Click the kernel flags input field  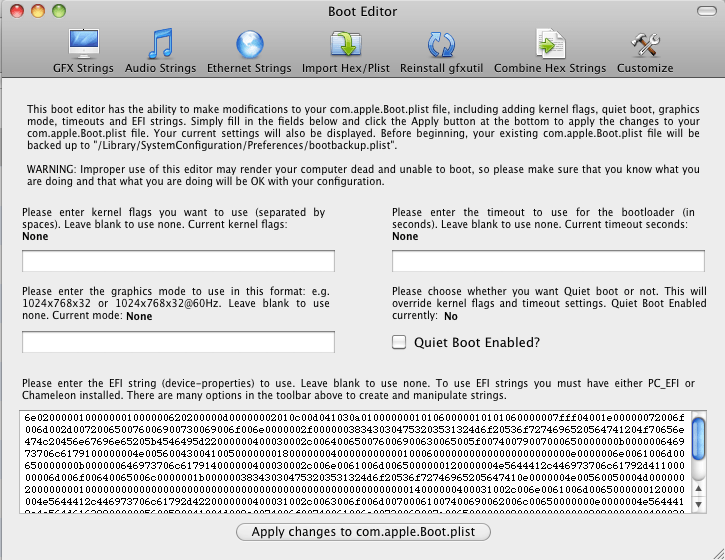178,261
